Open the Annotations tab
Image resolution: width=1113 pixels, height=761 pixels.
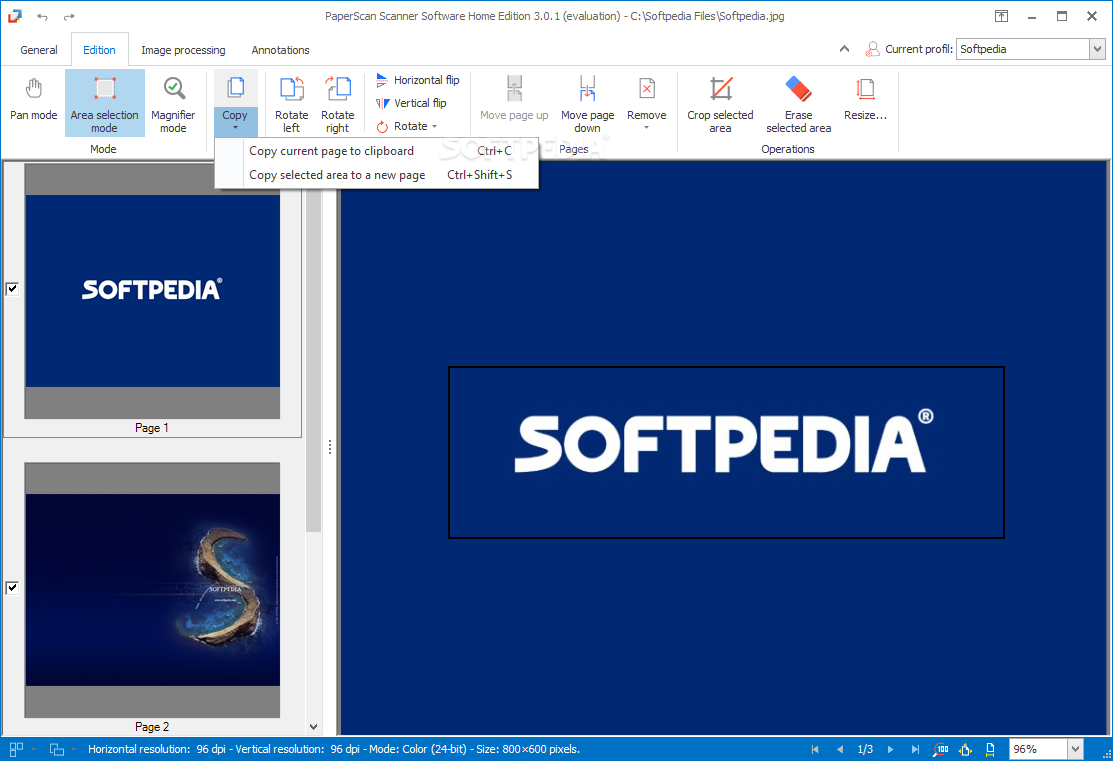click(x=280, y=50)
